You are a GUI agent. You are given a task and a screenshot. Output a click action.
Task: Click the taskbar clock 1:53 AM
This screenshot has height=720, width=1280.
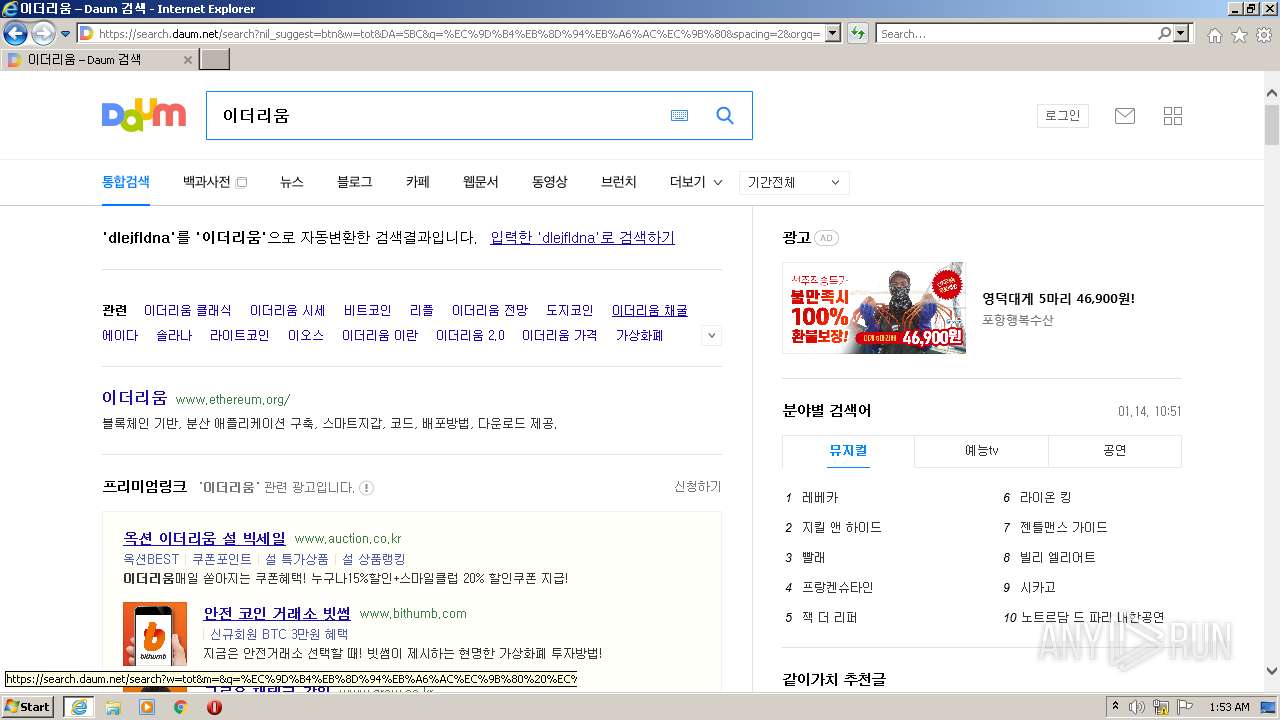point(1228,707)
